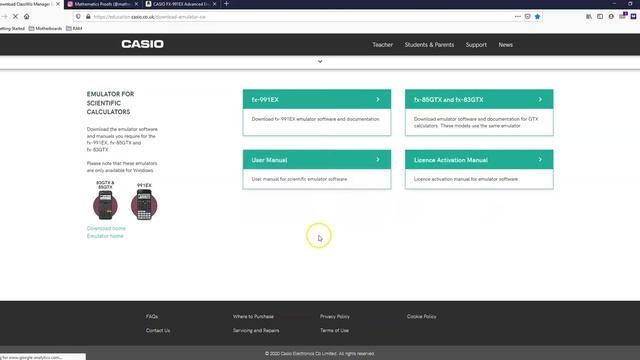
Task: Click the padlock site security icon
Action: 88,17
